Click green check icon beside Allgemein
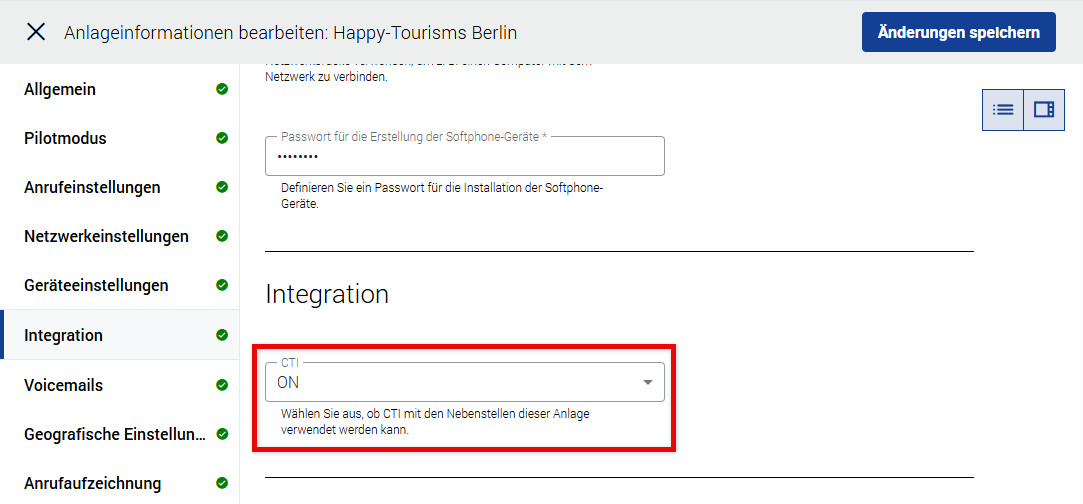 point(222,89)
